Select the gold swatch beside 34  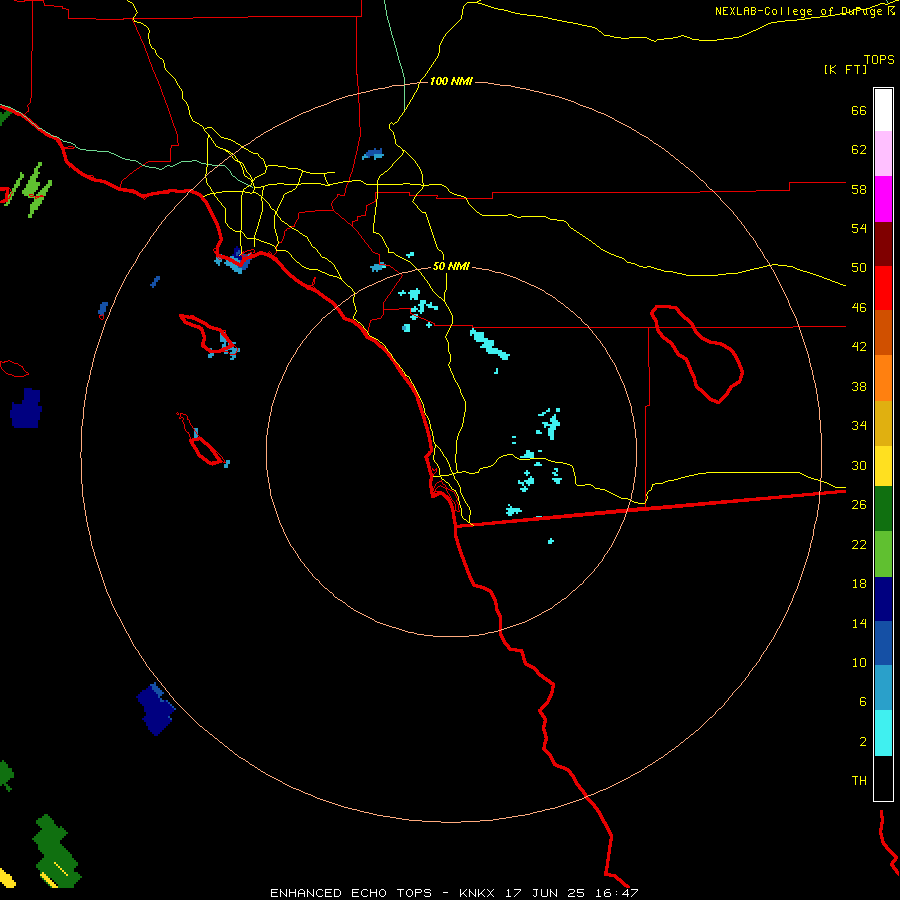click(x=883, y=423)
